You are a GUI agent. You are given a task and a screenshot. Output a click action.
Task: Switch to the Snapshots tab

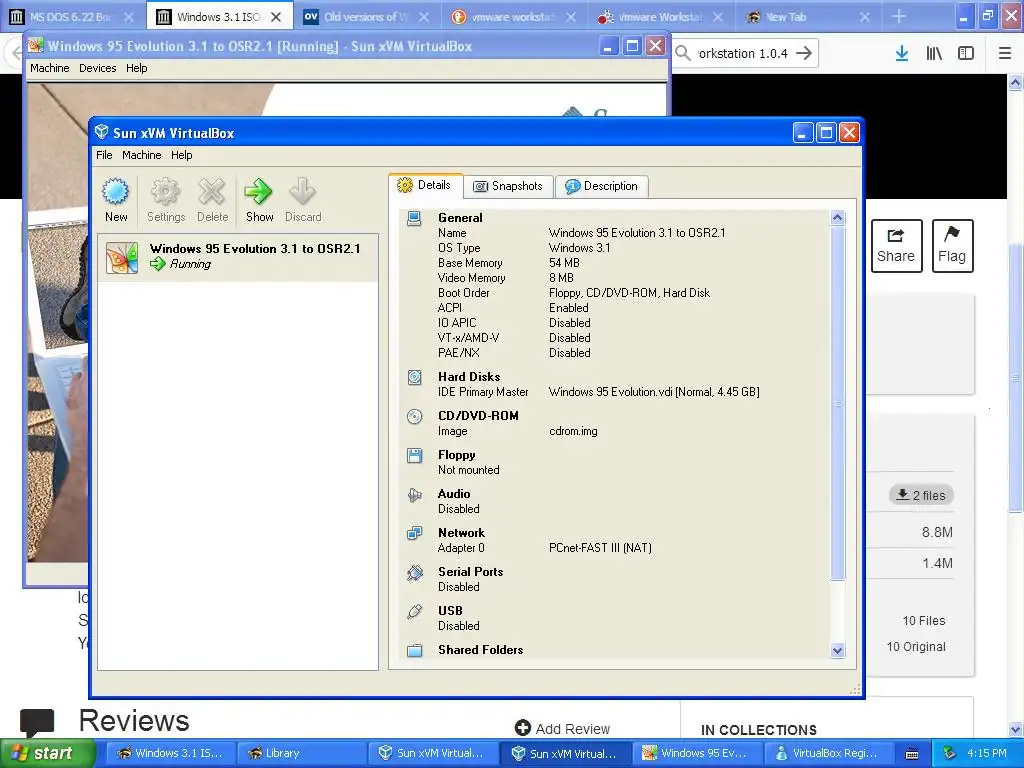[x=508, y=186]
